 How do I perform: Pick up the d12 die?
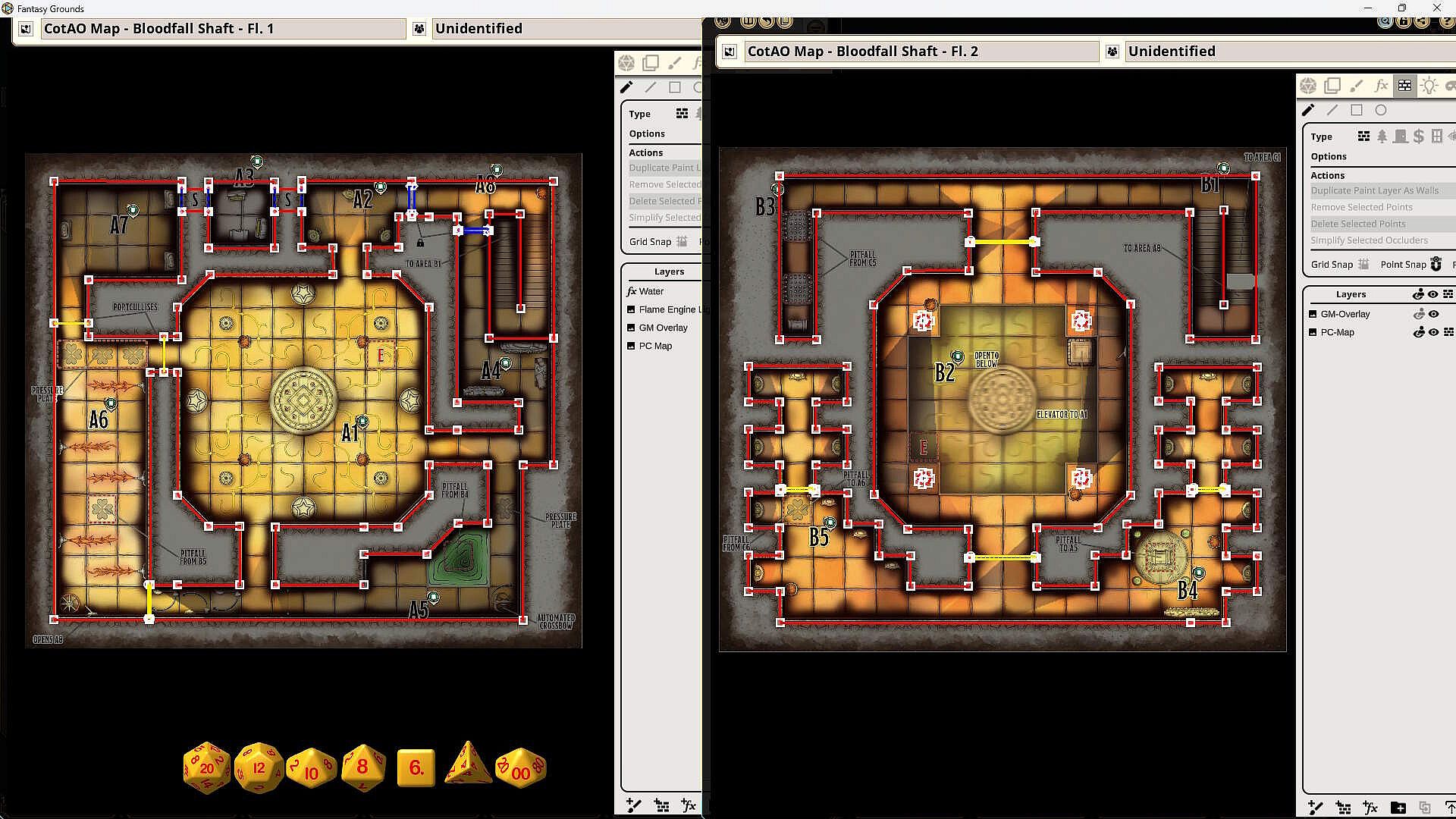pyautogui.click(x=259, y=767)
